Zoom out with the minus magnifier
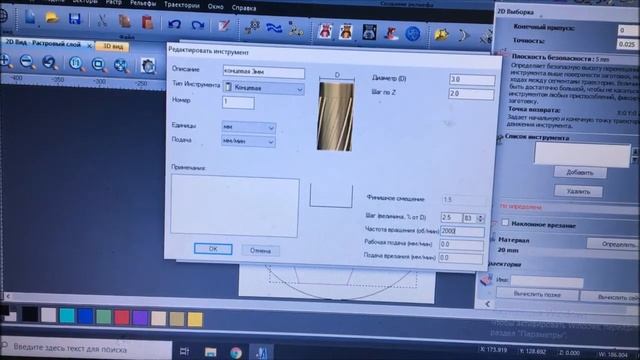The image size is (640, 360). [x=27, y=62]
